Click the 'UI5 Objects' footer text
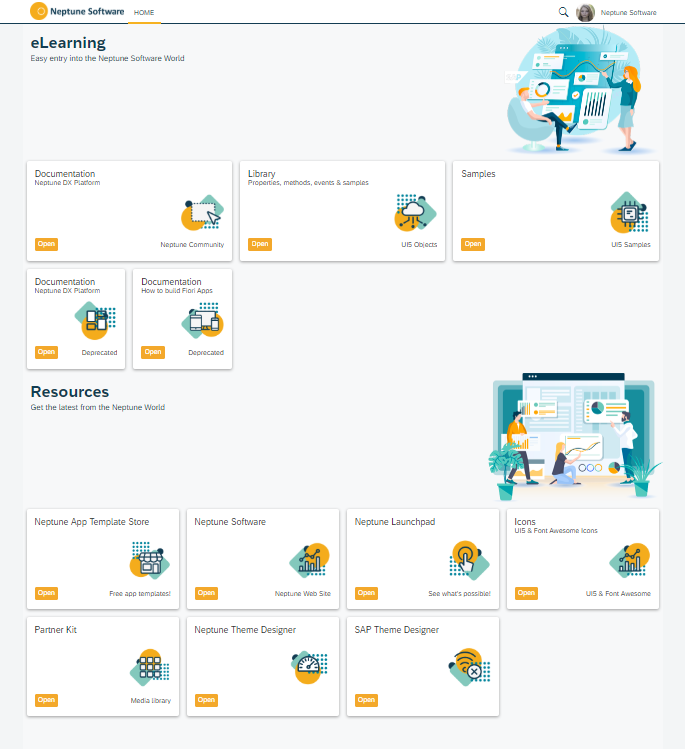This screenshot has height=749, width=685. tap(419, 245)
